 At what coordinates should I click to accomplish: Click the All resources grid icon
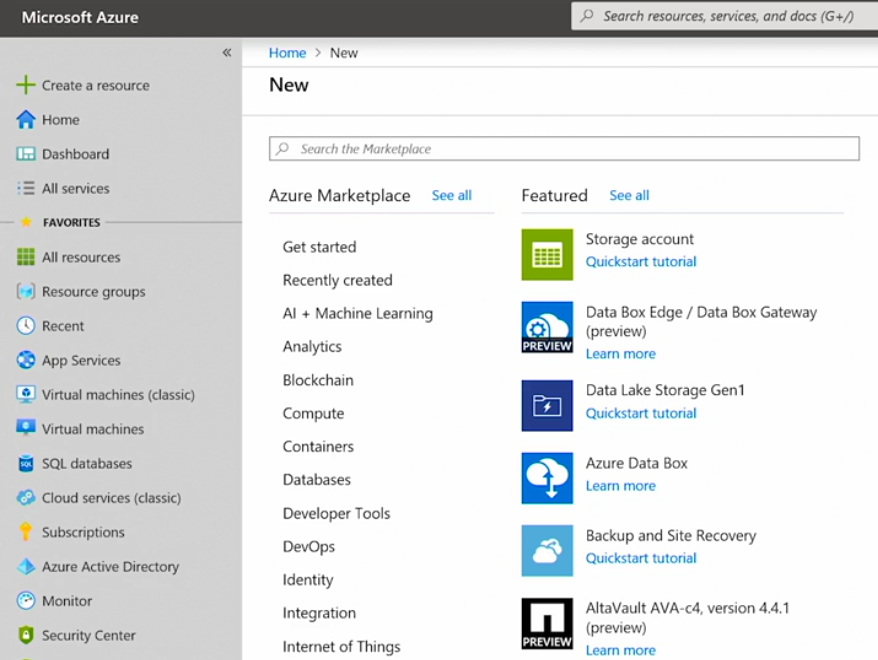click(x=26, y=257)
